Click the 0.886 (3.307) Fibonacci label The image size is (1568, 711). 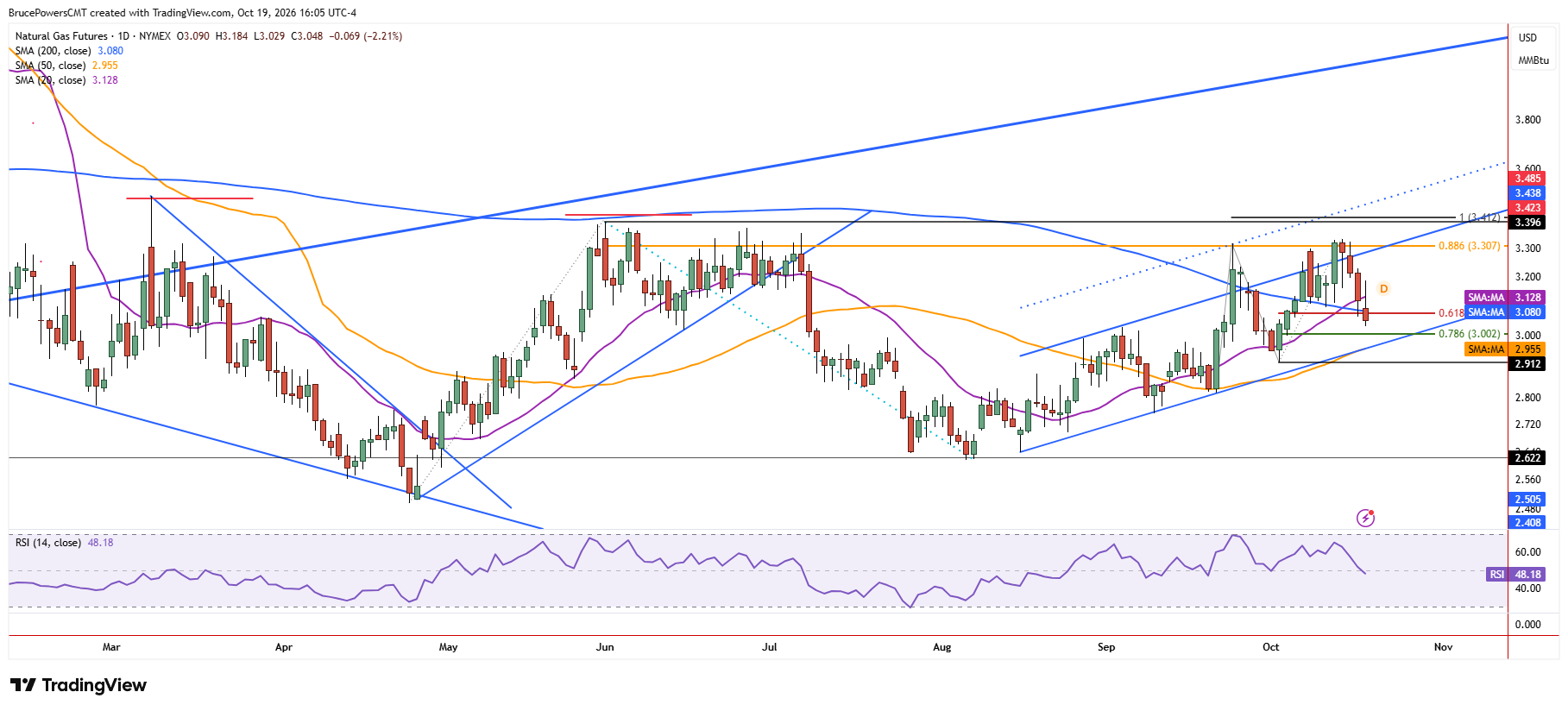(x=1469, y=246)
